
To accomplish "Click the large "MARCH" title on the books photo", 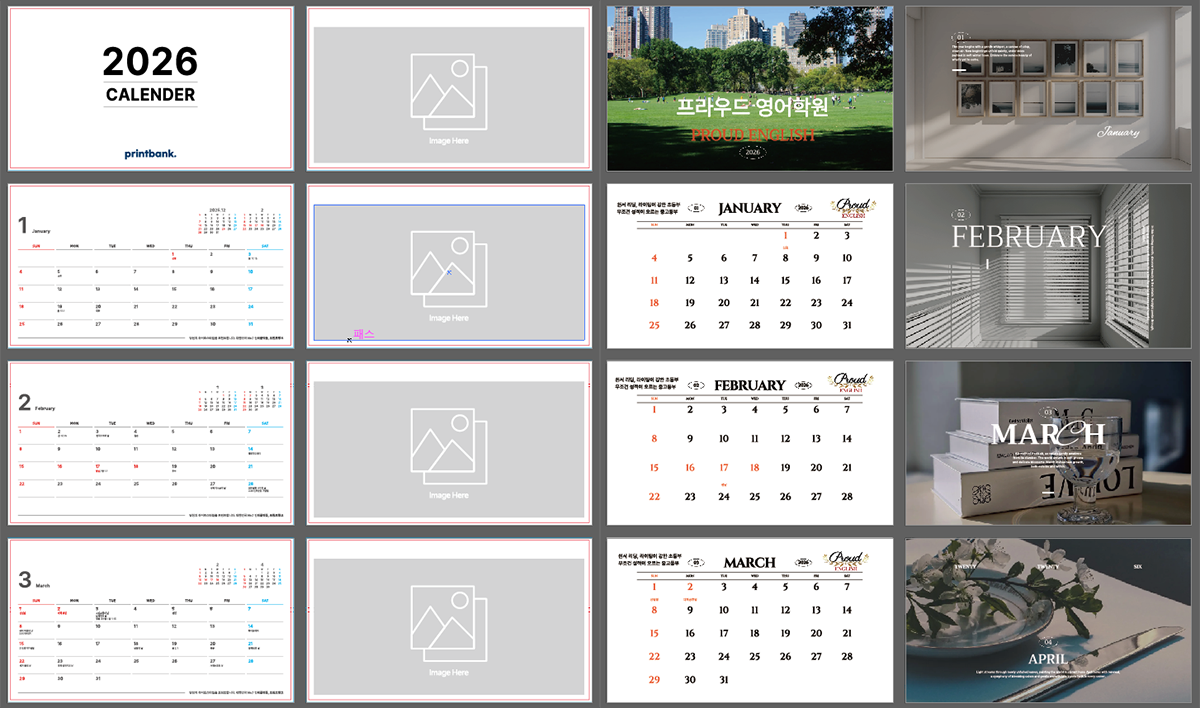I will point(1048,434).
